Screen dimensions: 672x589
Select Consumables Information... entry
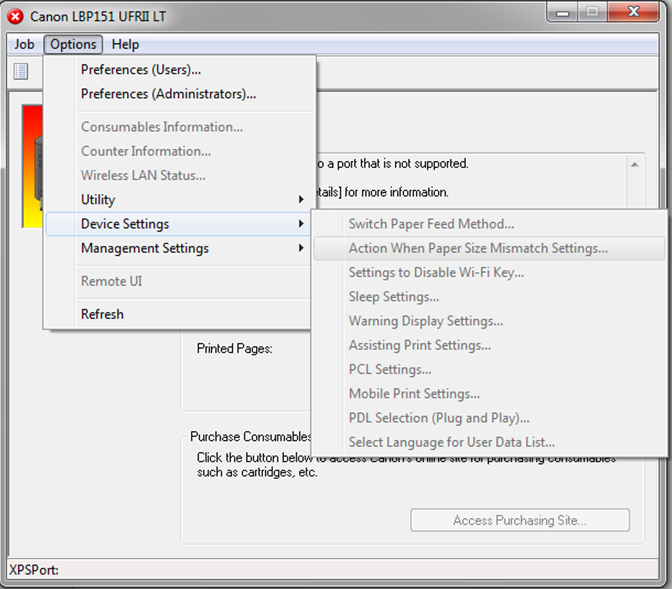pos(178,127)
